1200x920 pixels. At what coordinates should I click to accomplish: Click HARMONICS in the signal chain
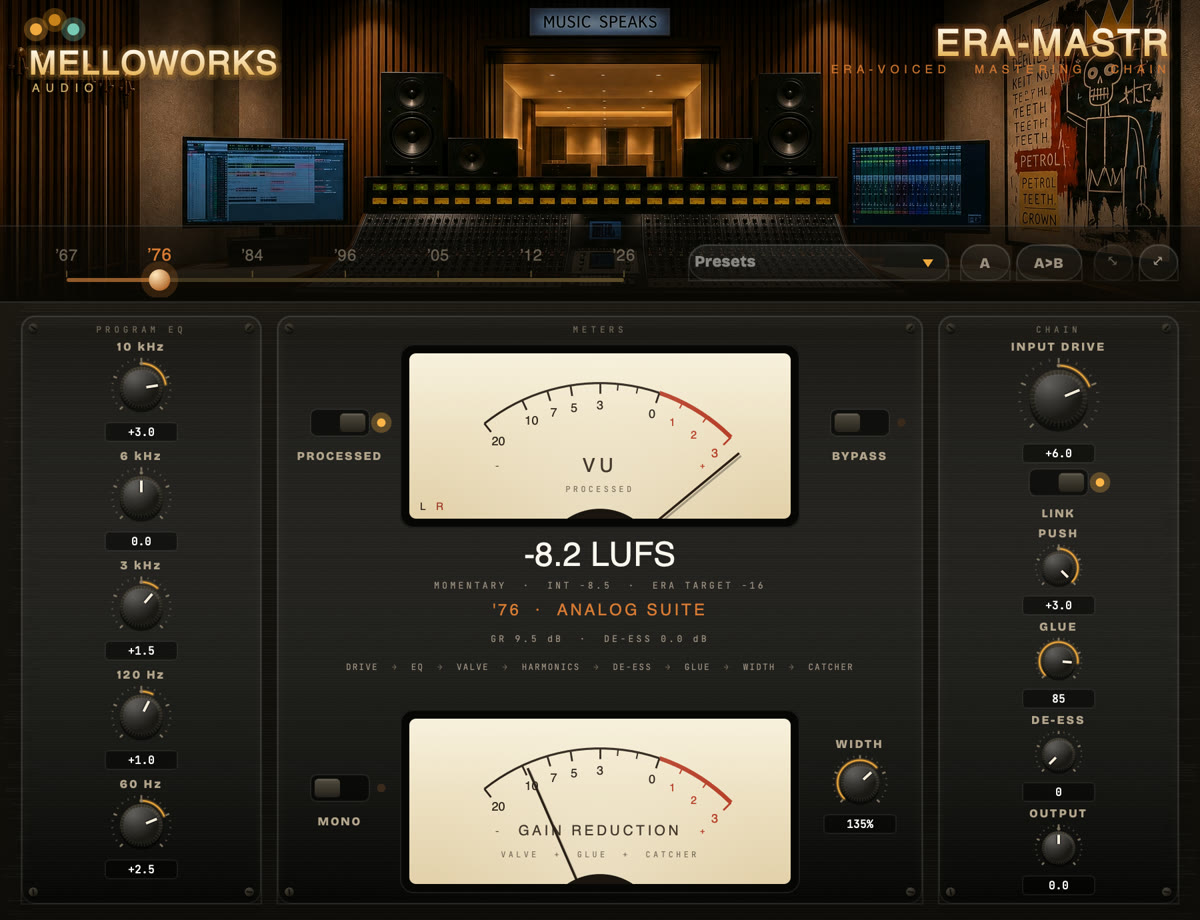click(550, 667)
